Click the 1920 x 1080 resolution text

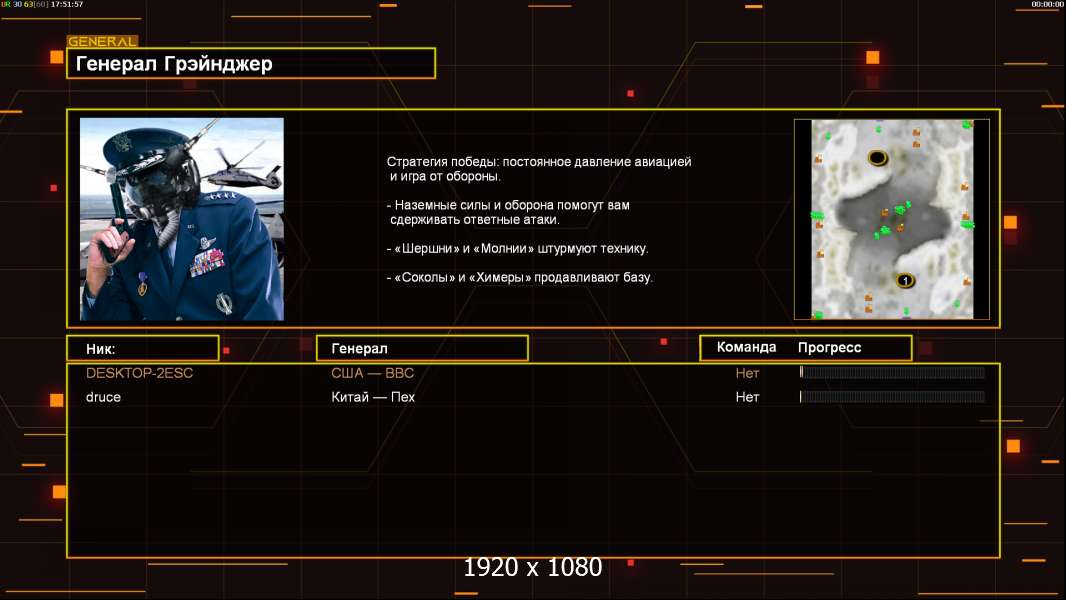[533, 567]
